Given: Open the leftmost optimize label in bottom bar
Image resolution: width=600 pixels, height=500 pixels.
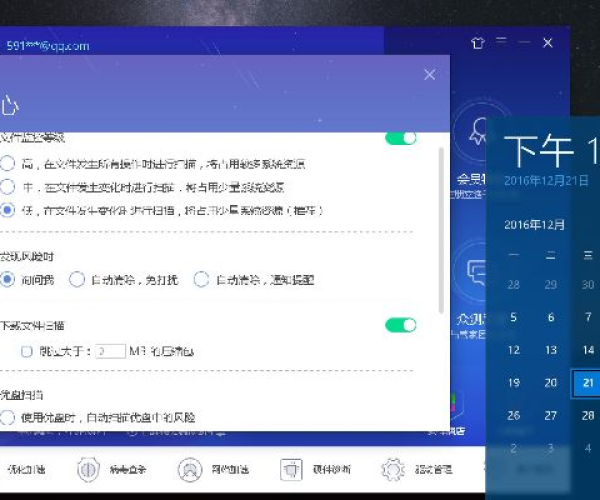Looking at the screenshot, I should (x=26, y=469).
